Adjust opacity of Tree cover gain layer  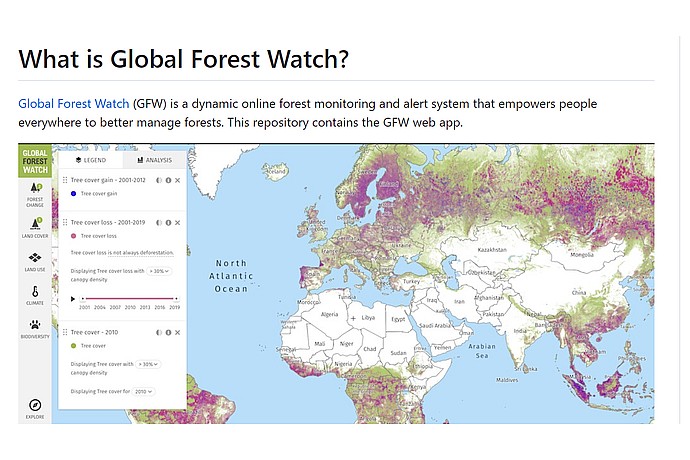point(159,180)
